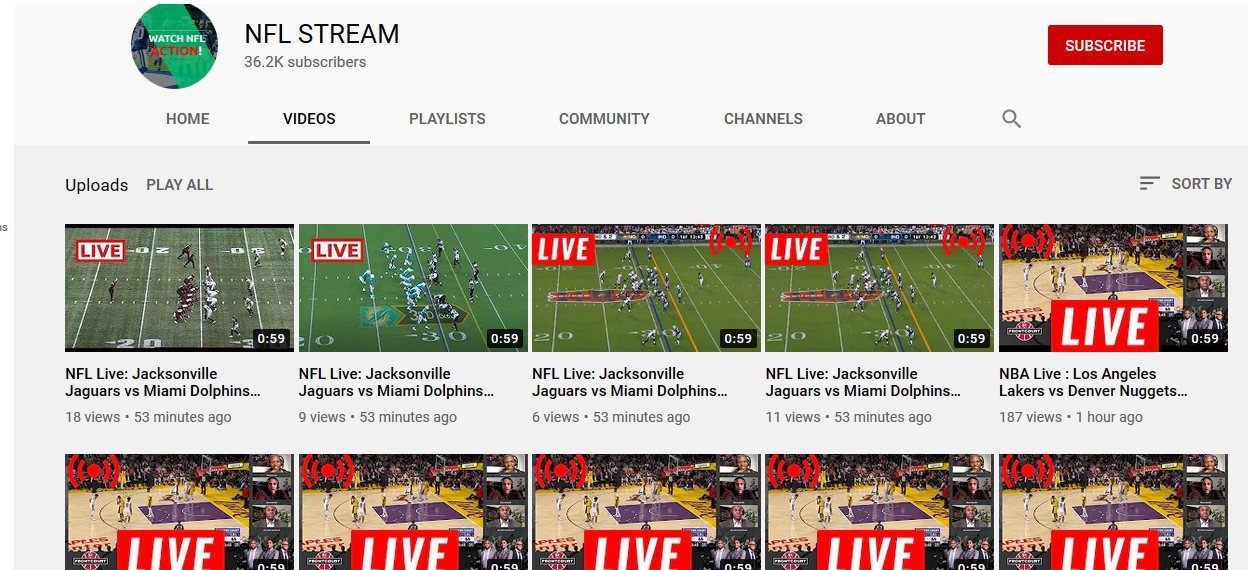Open the PLAYLISTS tab
Image resolution: width=1248 pixels, height=570 pixels.
click(447, 119)
